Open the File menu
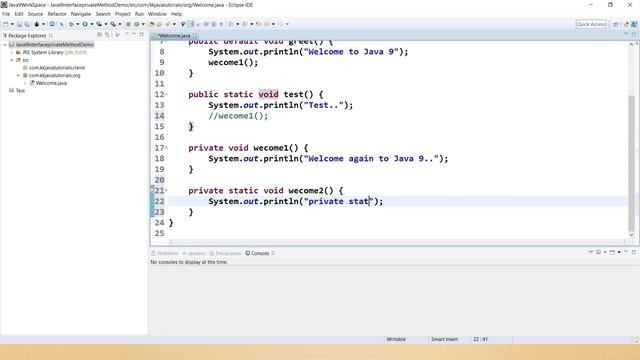640x360 pixels. click(x=6, y=14)
